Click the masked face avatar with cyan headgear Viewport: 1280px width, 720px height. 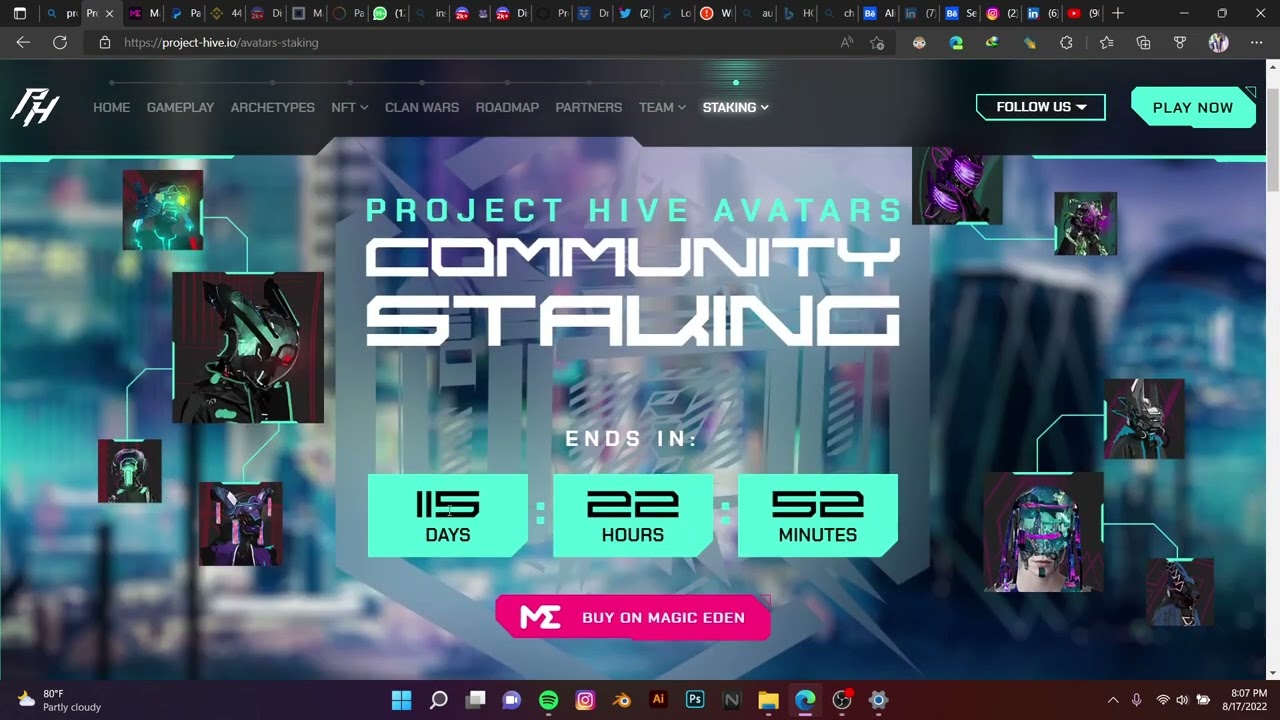[x=1043, y=532]
